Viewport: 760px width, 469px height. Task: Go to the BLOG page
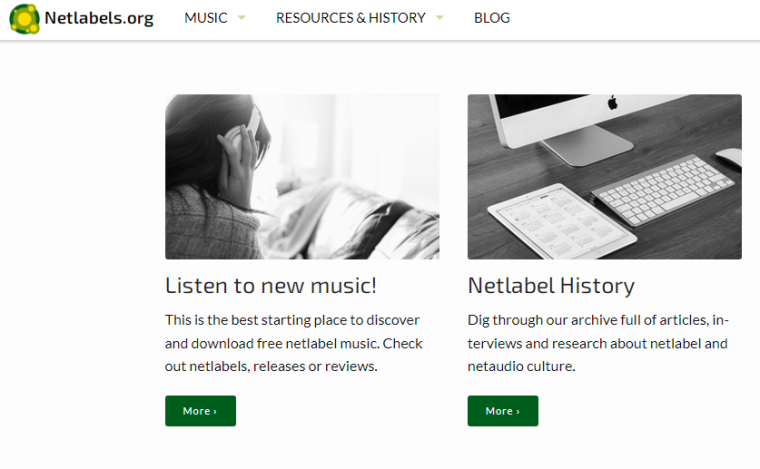(x=492, y=18)
